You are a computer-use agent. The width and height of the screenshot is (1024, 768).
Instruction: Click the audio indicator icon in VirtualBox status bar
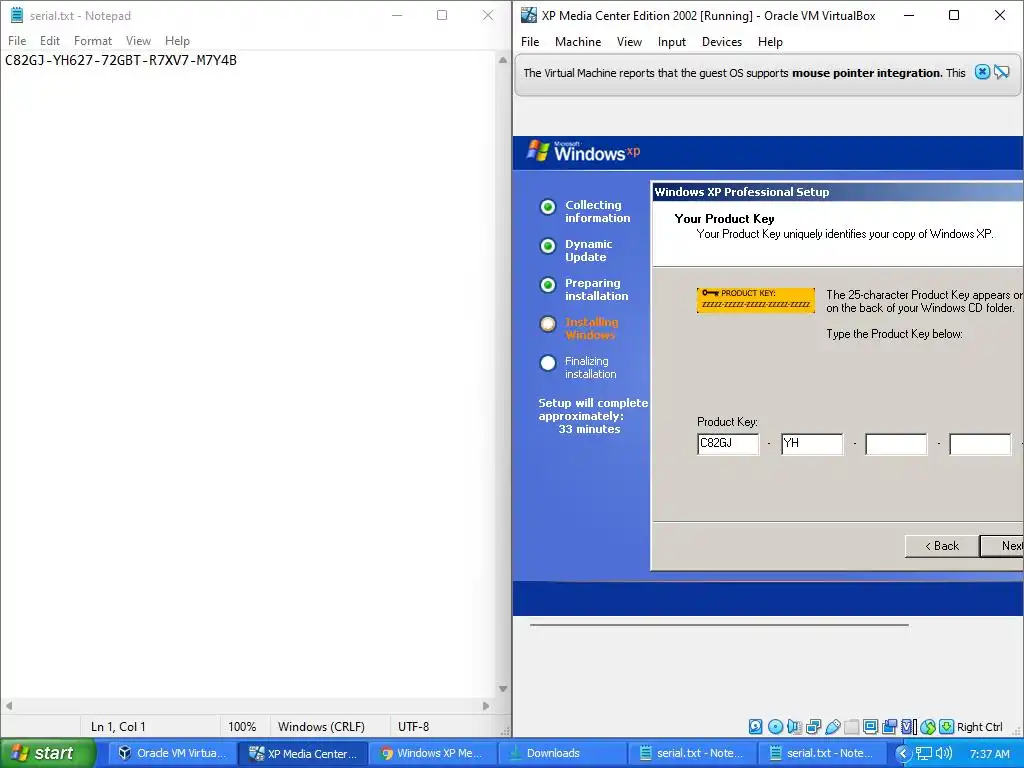(x=794, y=726)
